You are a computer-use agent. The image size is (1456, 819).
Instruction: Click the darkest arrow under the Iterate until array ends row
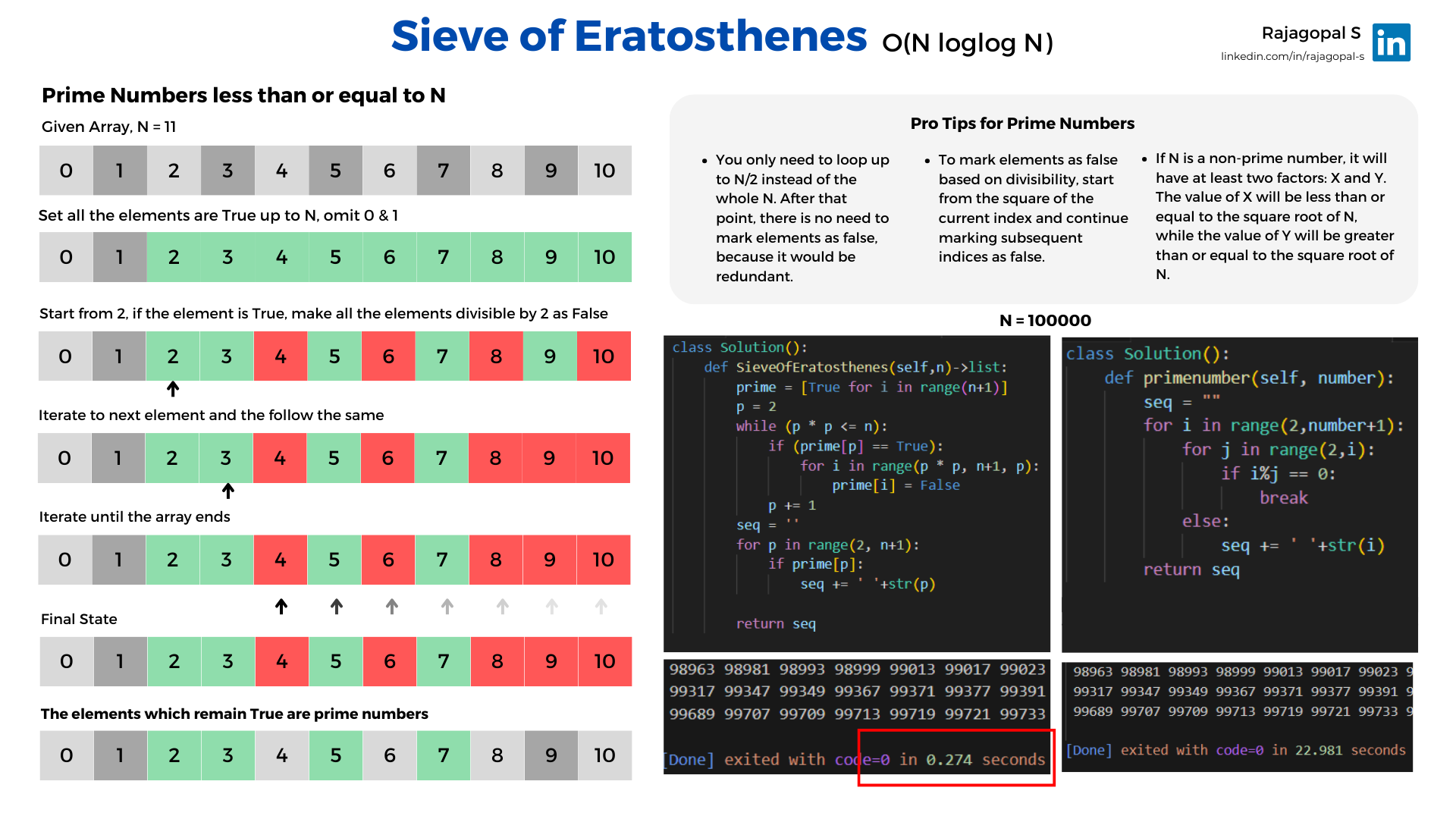click(281, 607)
